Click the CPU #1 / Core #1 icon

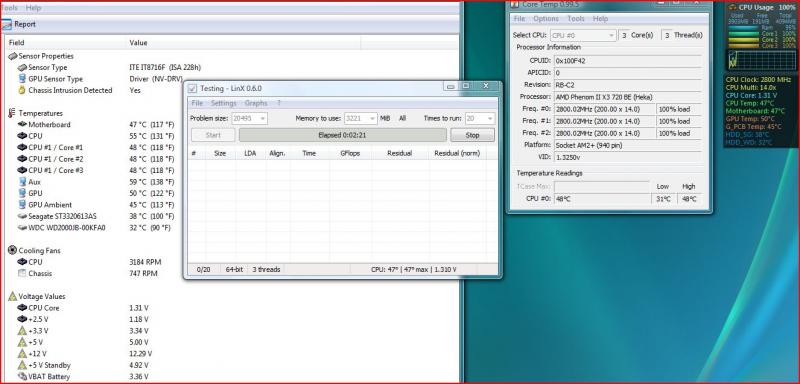coord(22,147)
